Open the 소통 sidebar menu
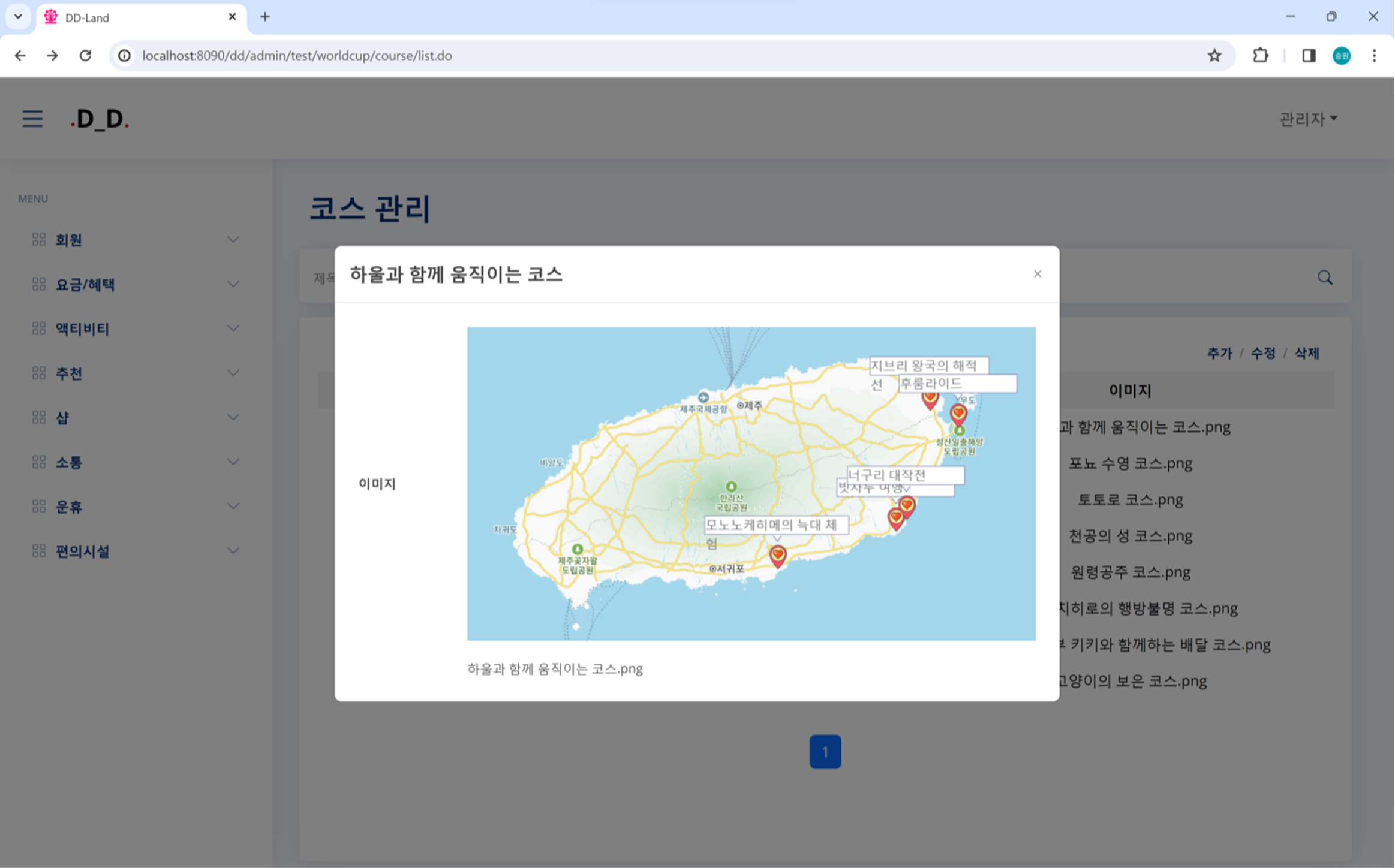Image resolution: width=1395 pixels, height=868 pixels. point(136,462)
